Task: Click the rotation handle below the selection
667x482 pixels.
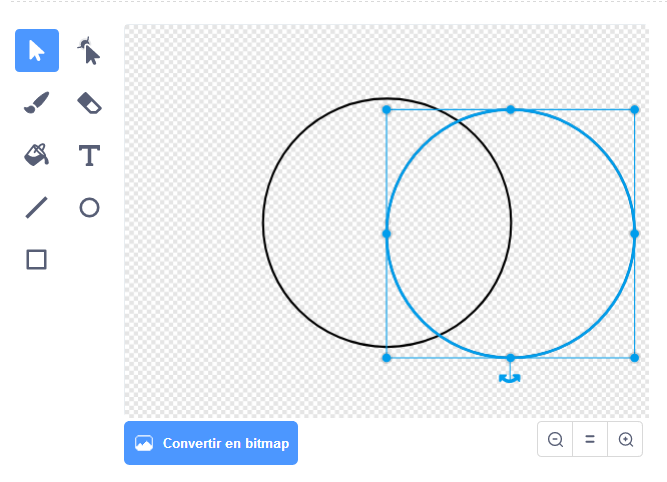Action: 510,377
